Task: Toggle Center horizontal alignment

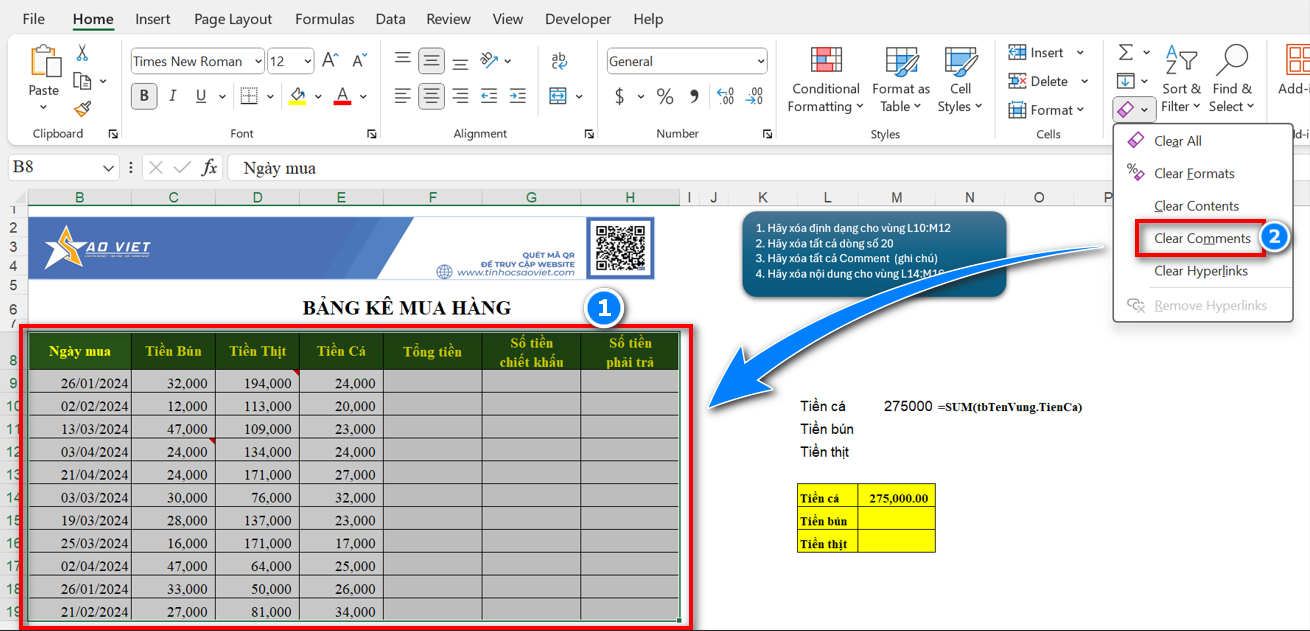Action: pos(431,96)
